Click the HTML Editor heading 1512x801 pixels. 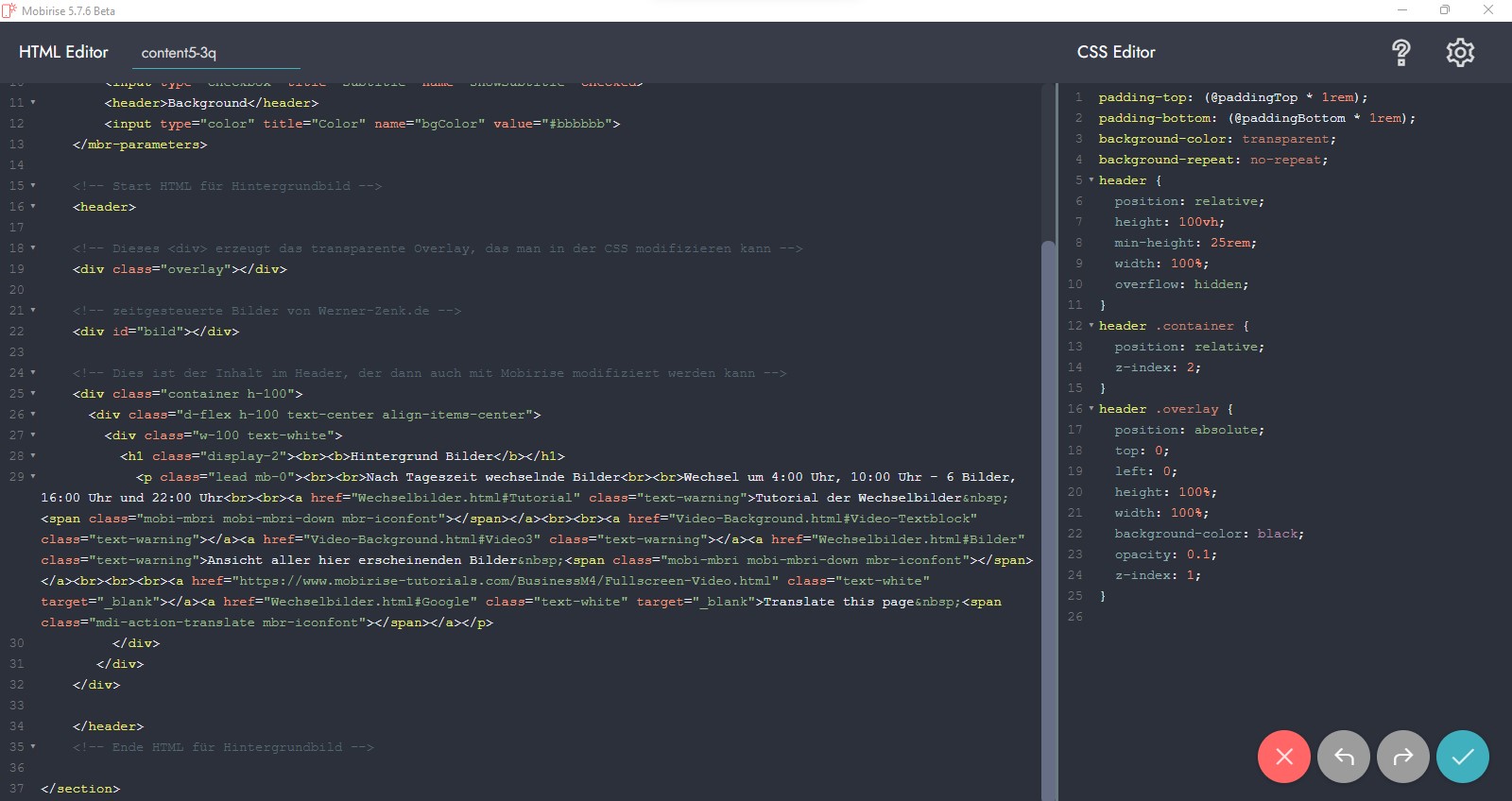coord(63,52)
